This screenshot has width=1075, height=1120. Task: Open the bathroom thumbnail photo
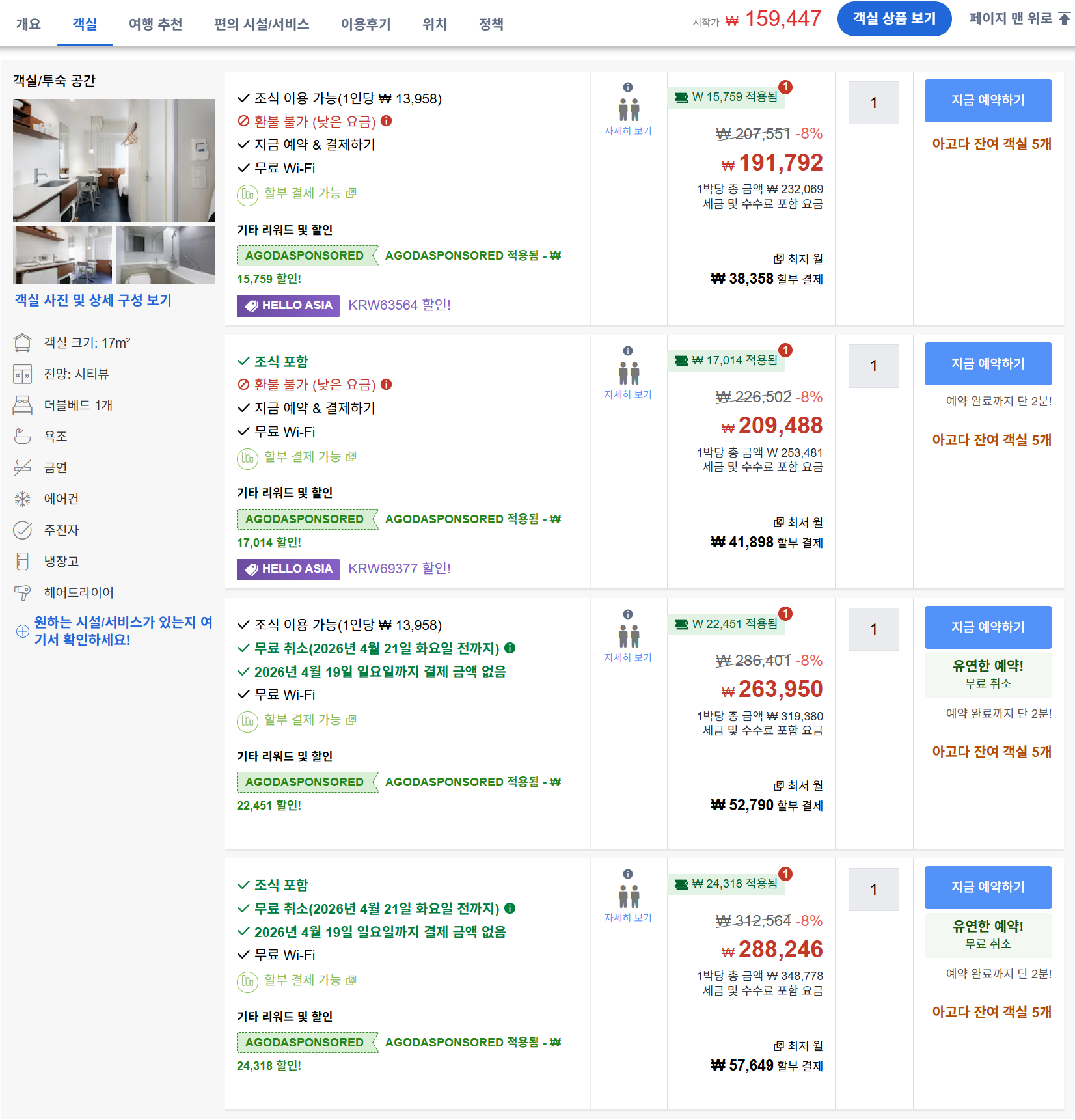165,255
